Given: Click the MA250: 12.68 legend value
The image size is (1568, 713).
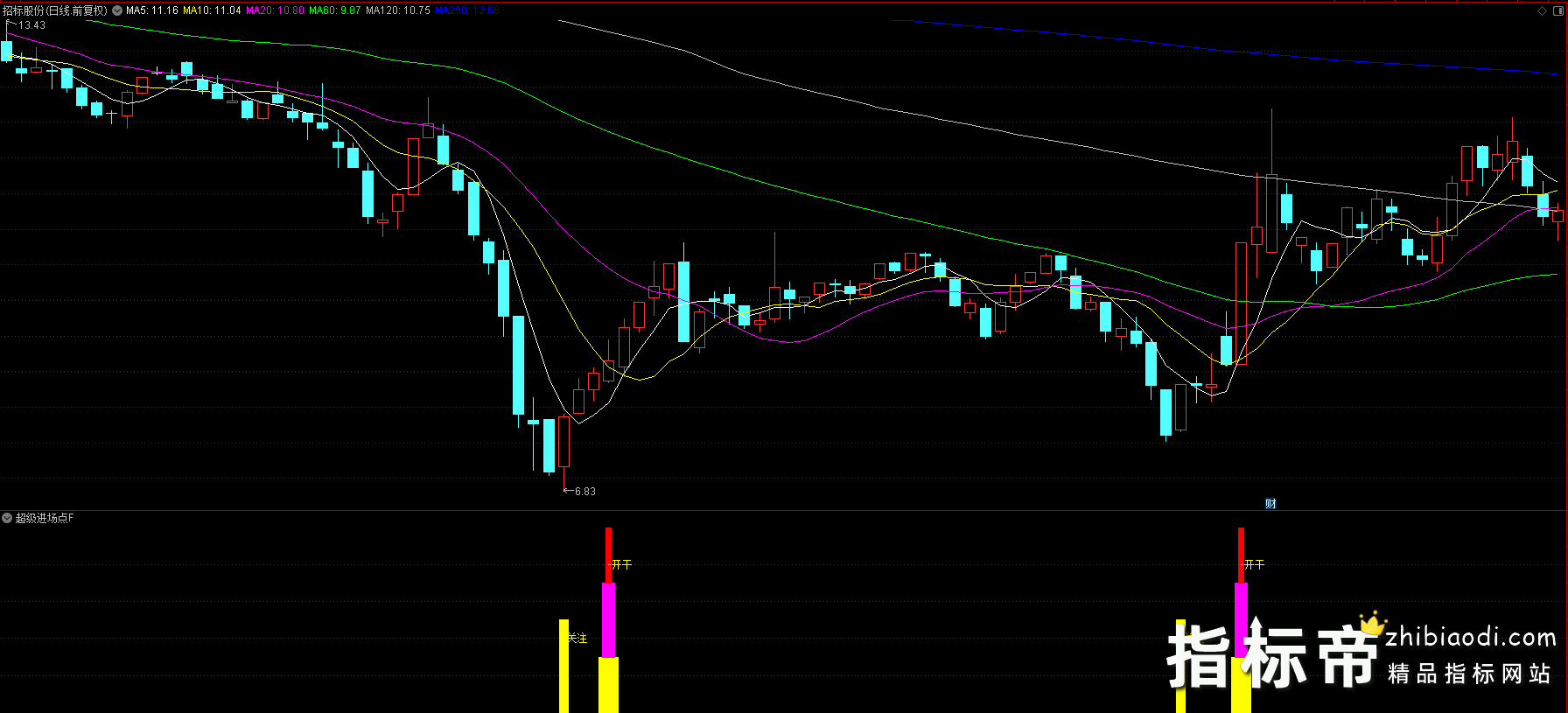Looking at the screenshot, I should pos(466,10).
